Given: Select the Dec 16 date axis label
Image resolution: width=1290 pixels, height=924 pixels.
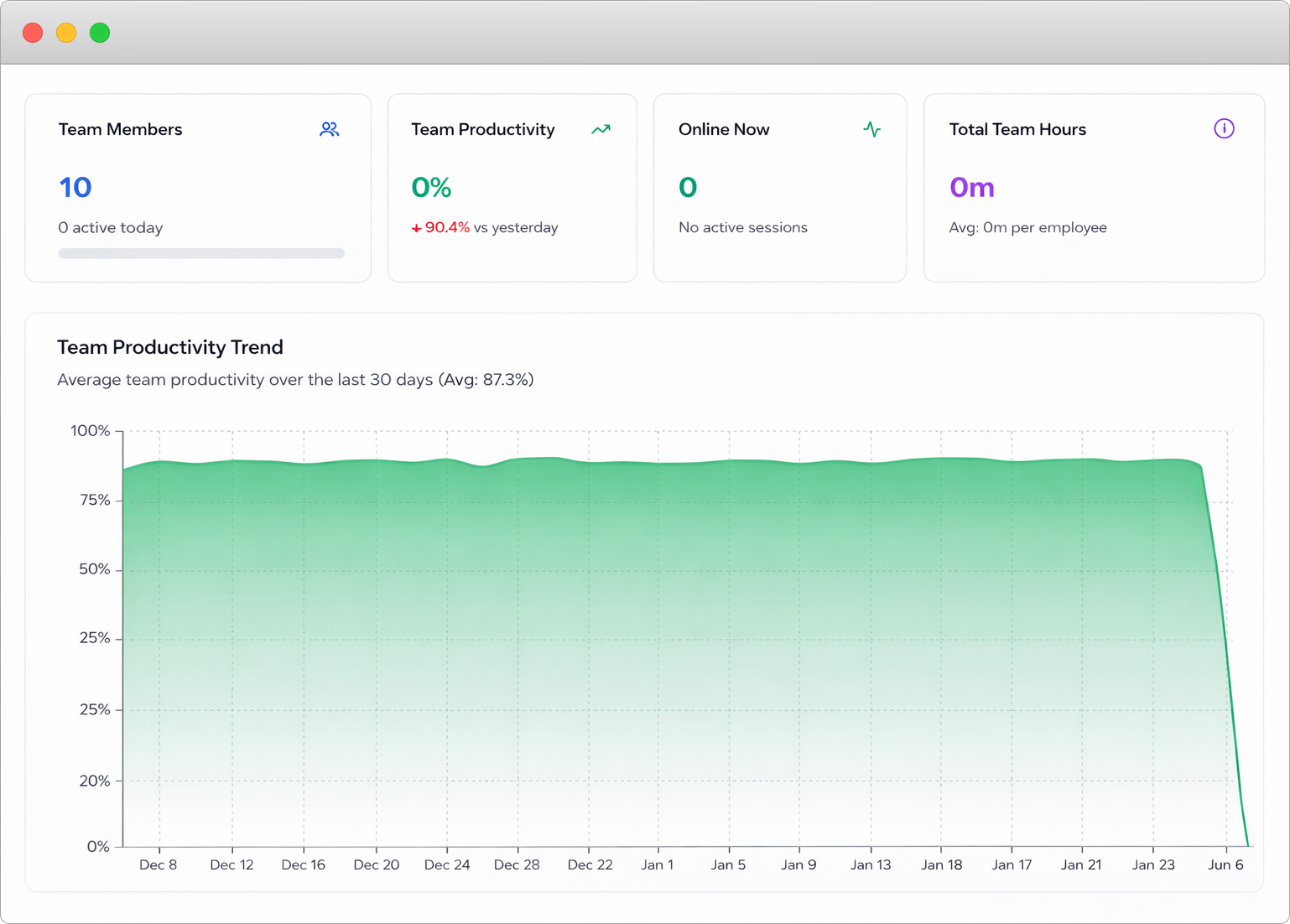Looking at the screenshot, I should [x=303, y=864].
